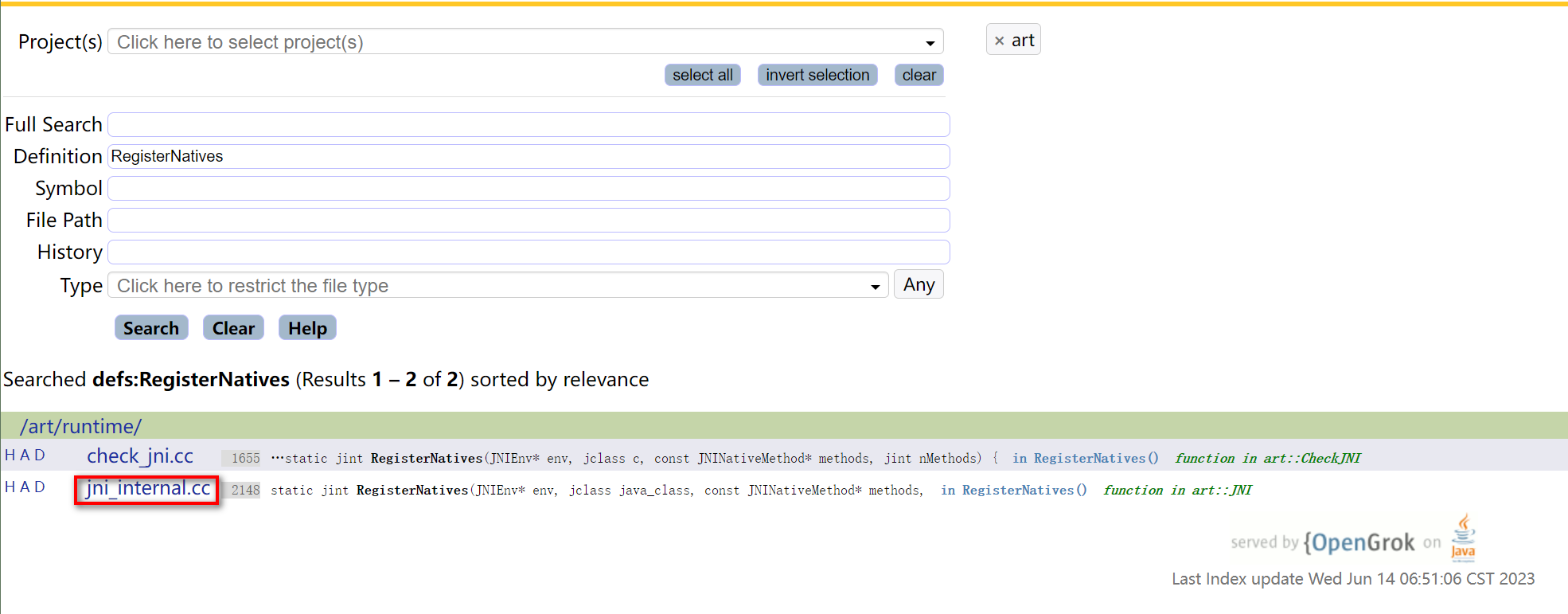Click the Any file type button
Image resolution: width=1568 pixels, height=614 pixels.
pos(919,285)
